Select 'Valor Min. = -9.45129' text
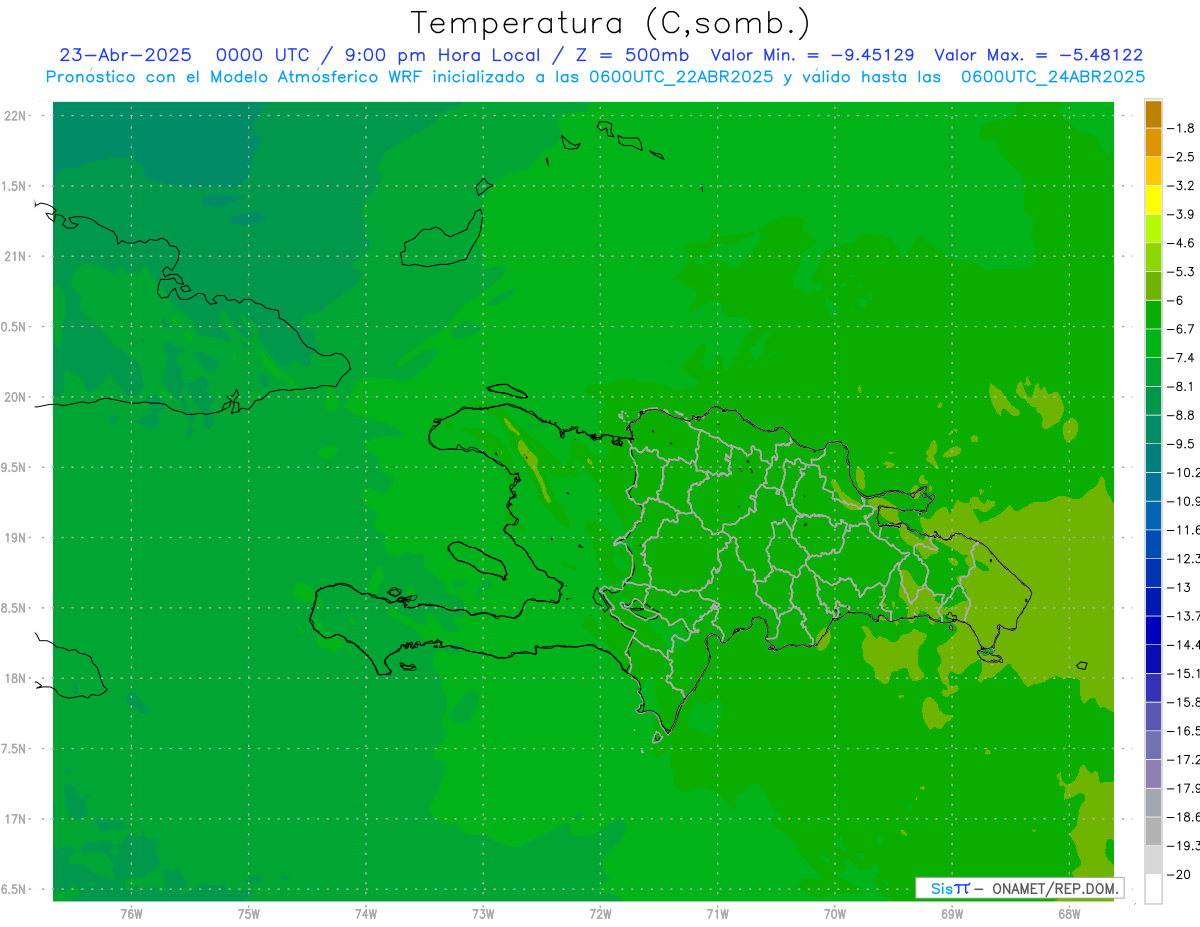 [x=811, y=55]
